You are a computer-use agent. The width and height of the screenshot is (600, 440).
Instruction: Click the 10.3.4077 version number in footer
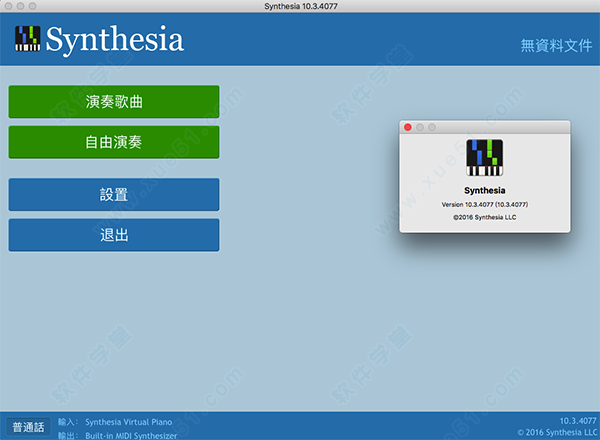point(578,421)
